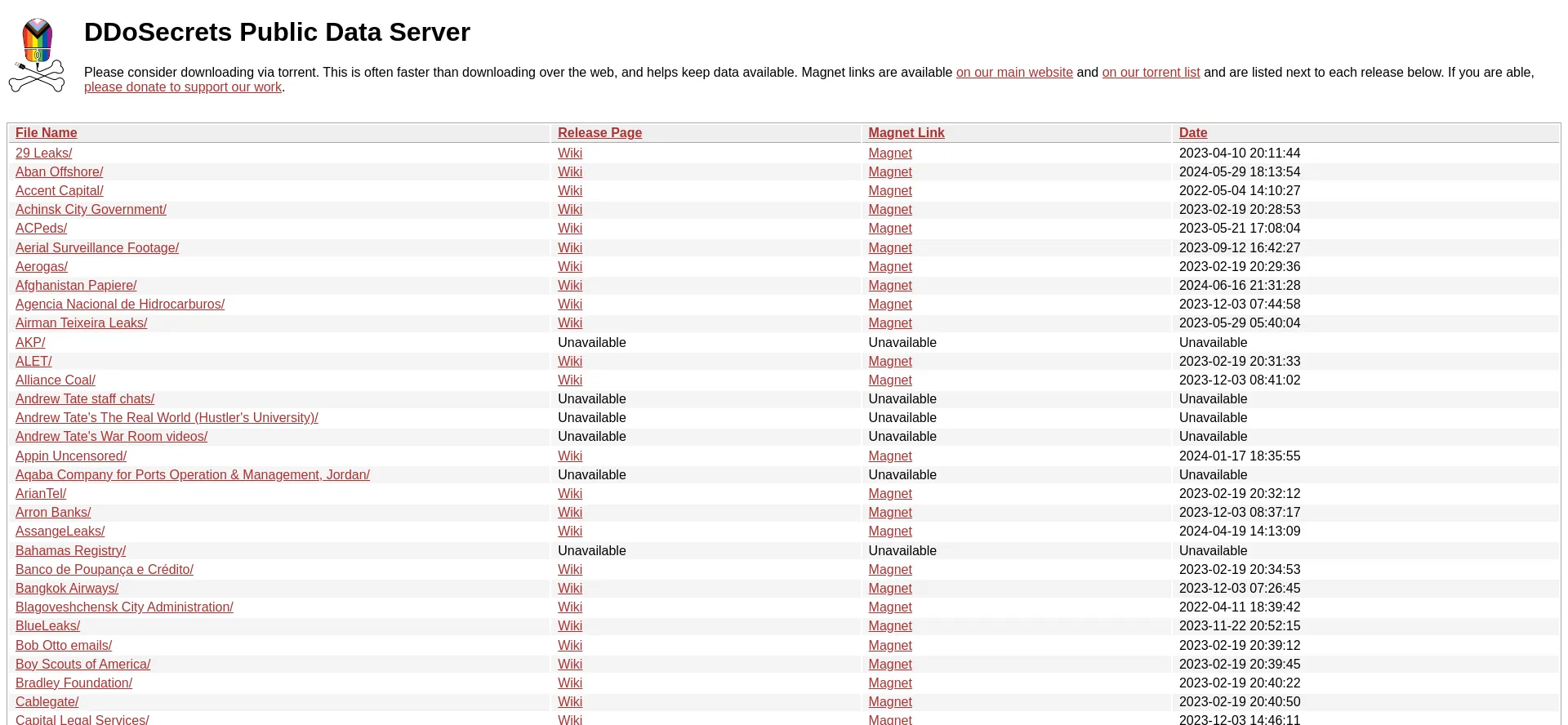
Task: Click Magnet link for Bradley Foundation
Action: click(890, 683)
